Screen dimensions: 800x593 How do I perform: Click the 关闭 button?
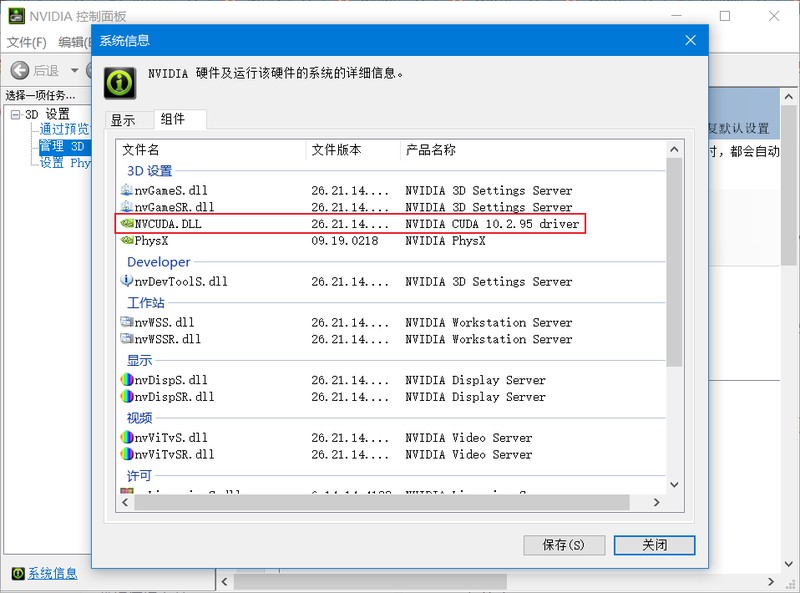tap(654, 545)
